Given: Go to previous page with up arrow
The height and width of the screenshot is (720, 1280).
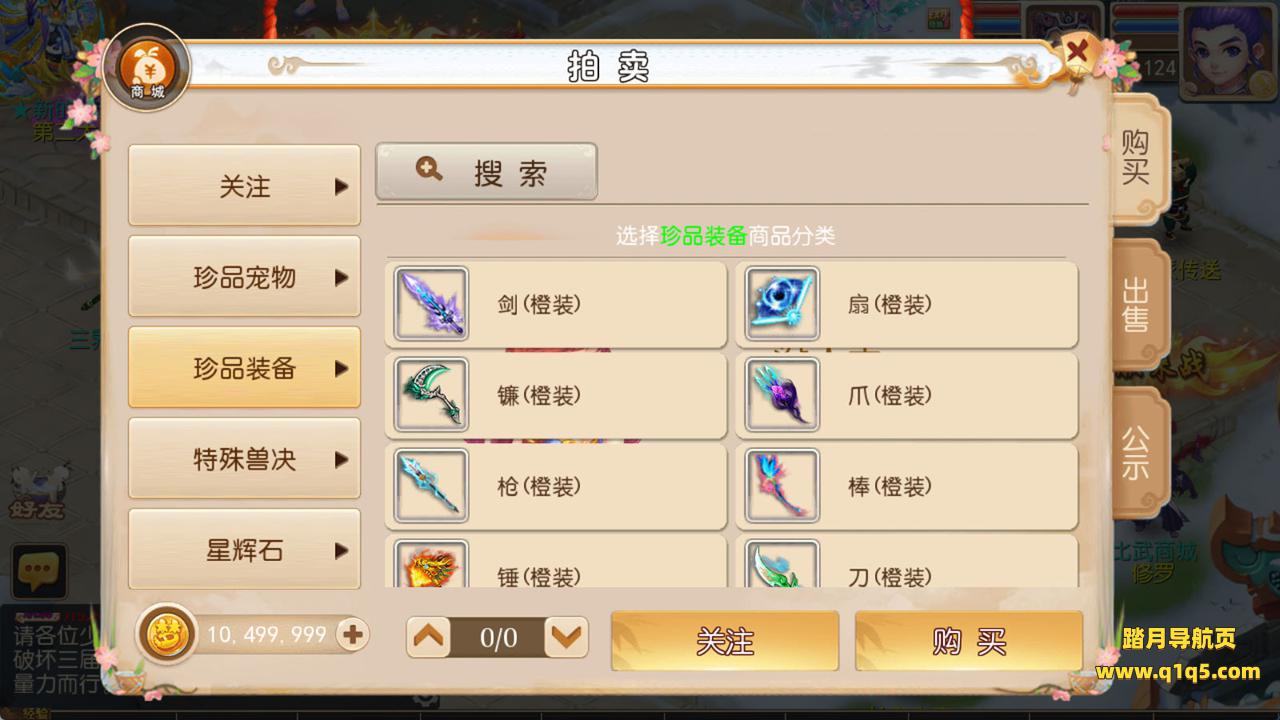Looking at the screenshot, I should (x=430, y=637).
